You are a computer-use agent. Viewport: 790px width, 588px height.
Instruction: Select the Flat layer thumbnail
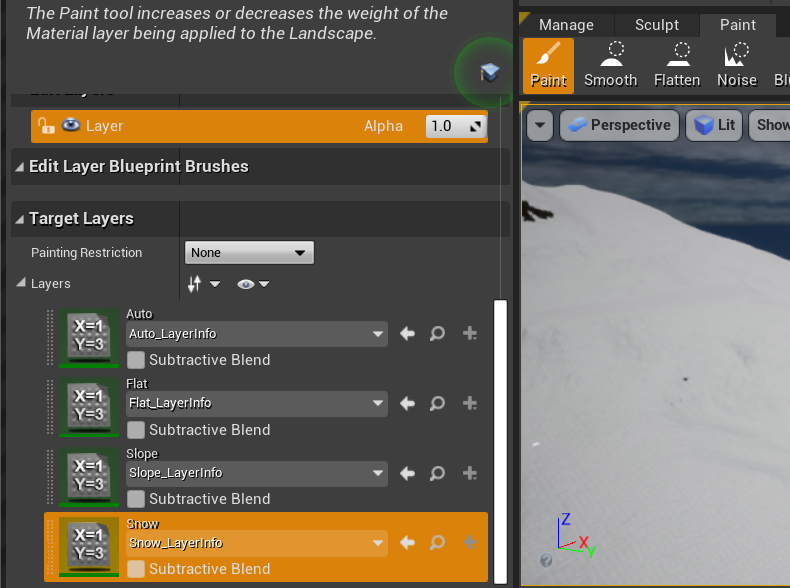pos(89,407)
